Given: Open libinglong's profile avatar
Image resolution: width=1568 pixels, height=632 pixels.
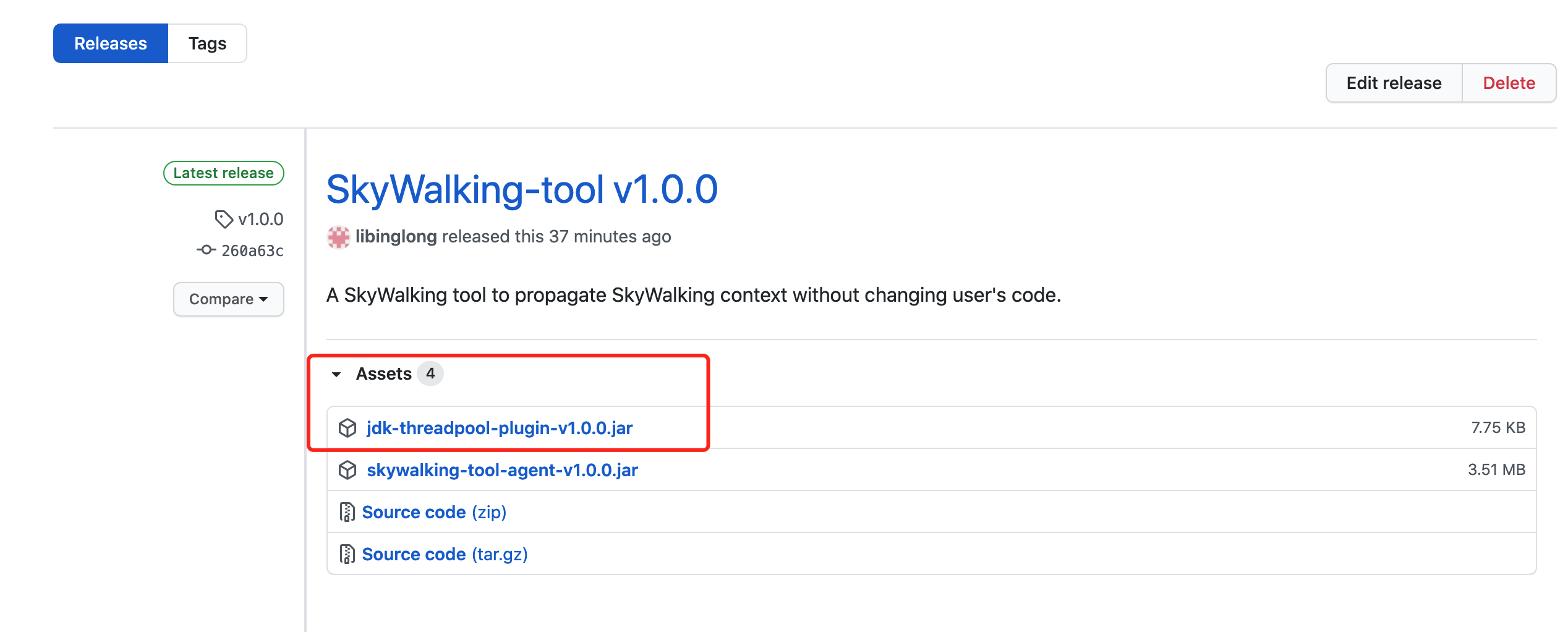Looking at the screenshot, I should pos(339,236).
